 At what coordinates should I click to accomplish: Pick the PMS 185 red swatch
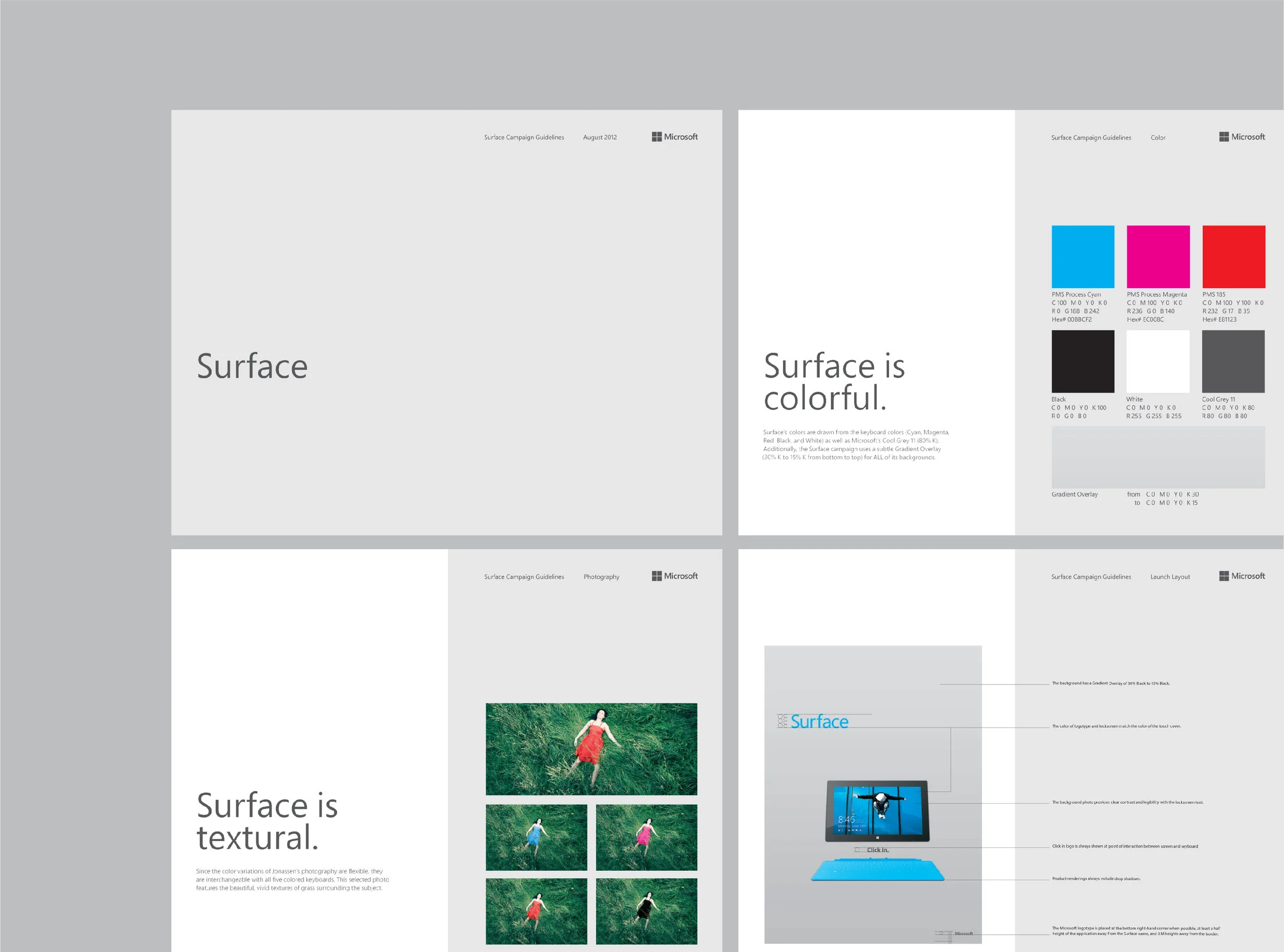click(1234, 256)
